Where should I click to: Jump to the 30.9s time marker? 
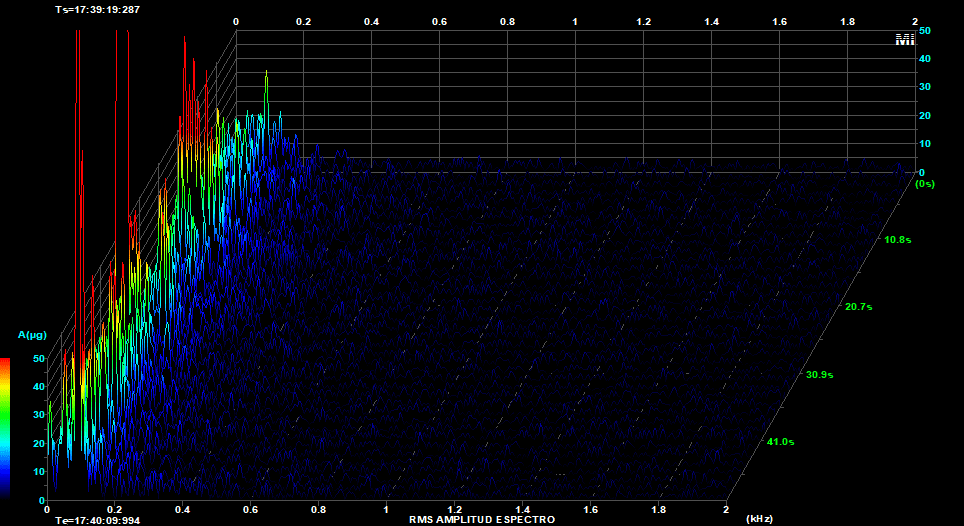[820, 374]
